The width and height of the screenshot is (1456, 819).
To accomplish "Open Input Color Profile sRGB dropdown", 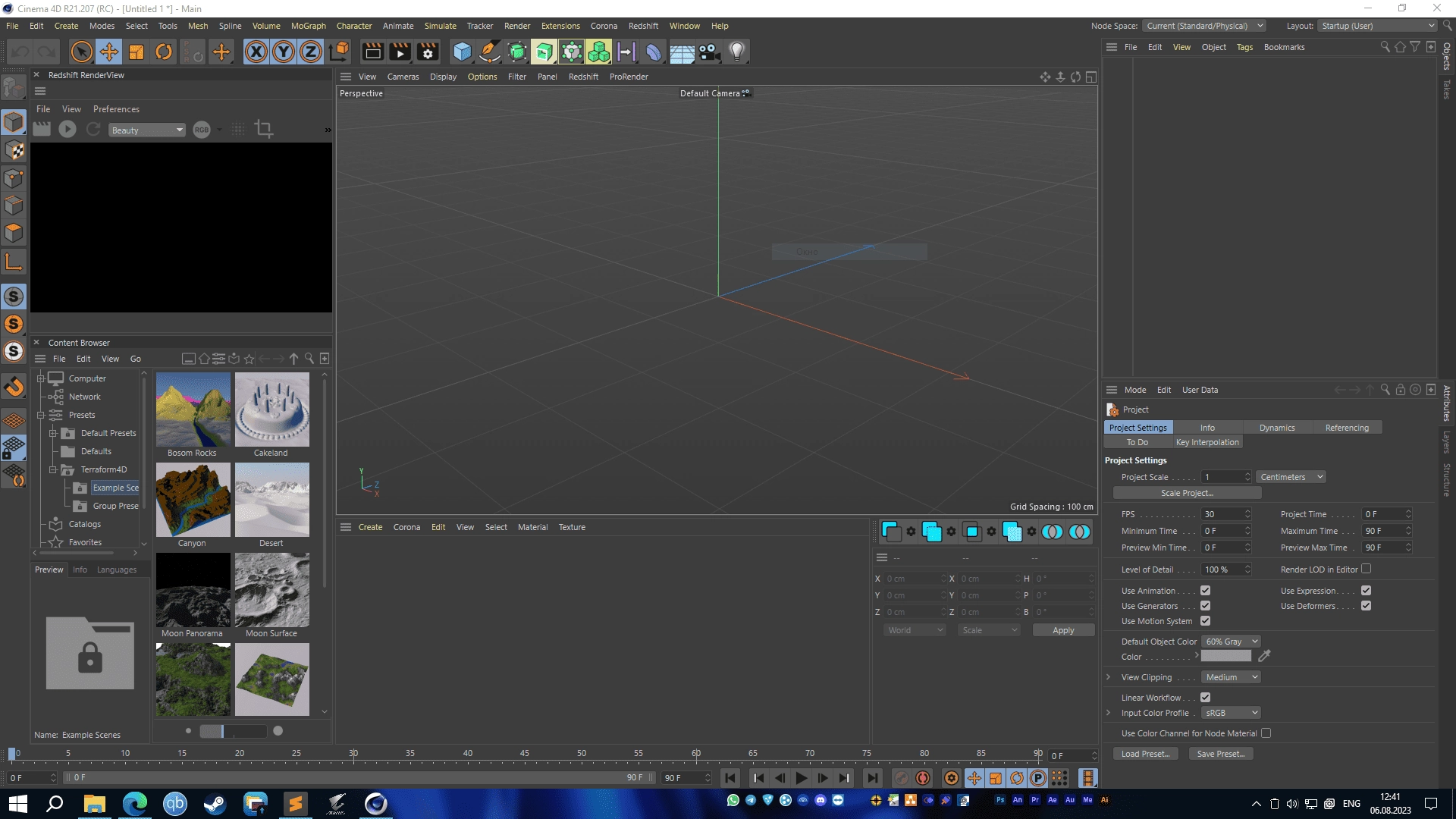I will (1231, 713).
